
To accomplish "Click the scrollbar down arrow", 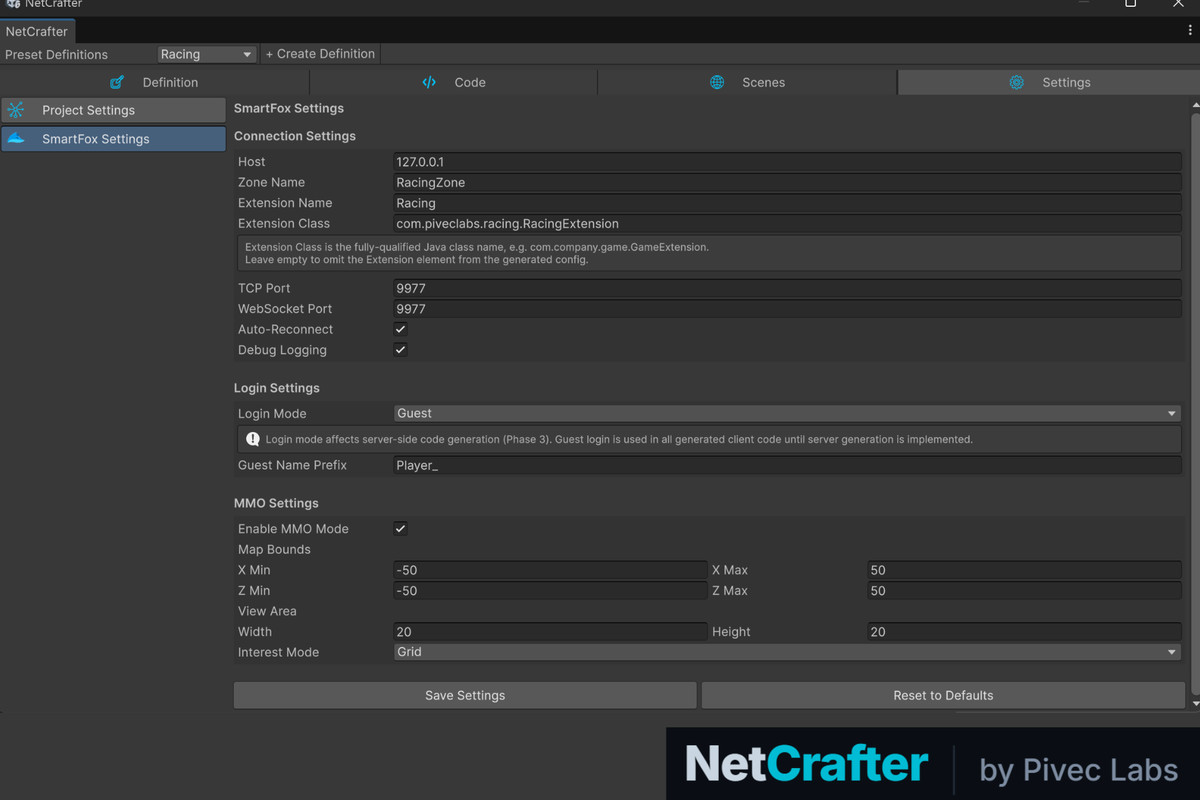I will tap(1195, 704).
